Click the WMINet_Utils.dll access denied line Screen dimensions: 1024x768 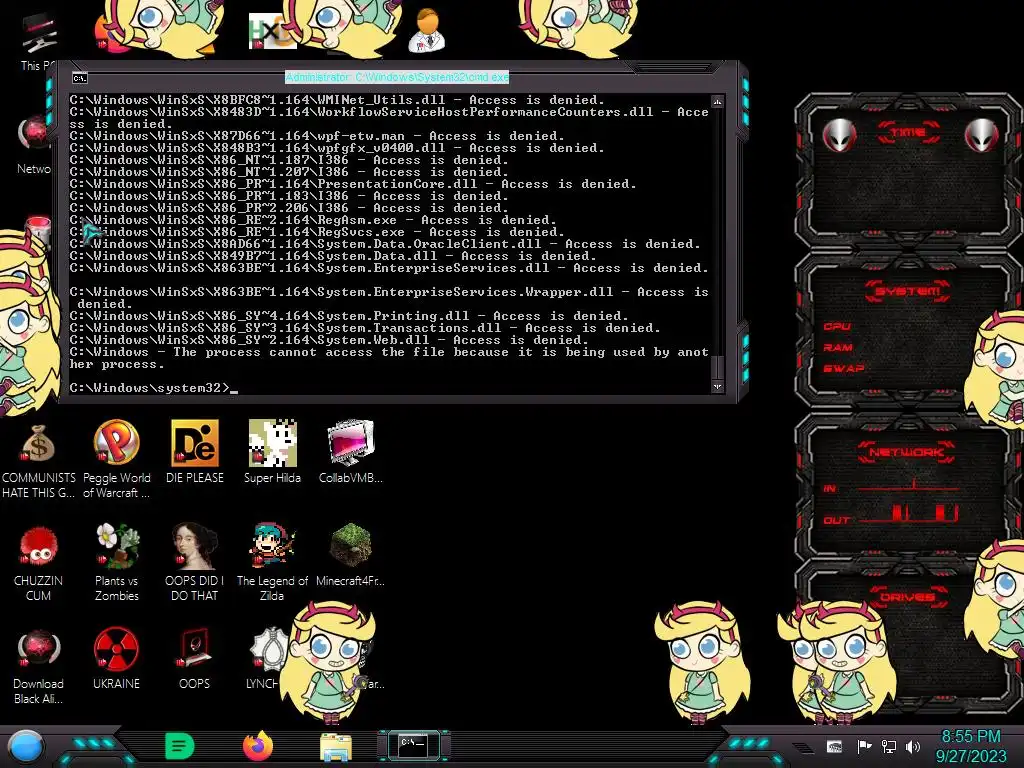point(337,100)
